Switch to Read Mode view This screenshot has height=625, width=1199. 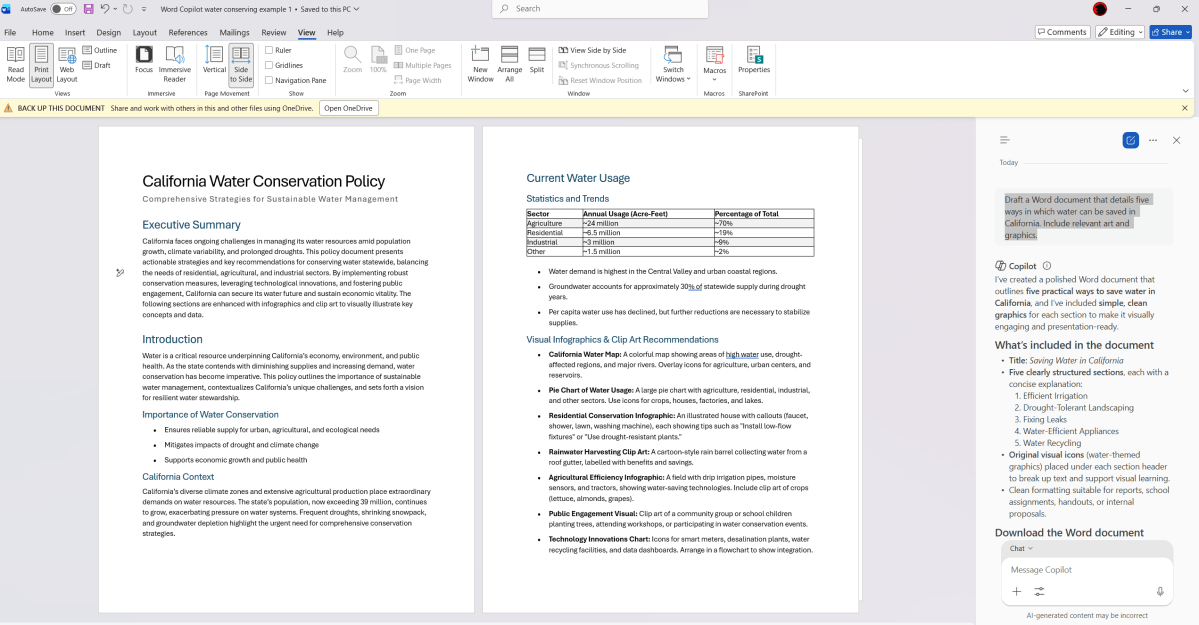click(x=15, y=62)
